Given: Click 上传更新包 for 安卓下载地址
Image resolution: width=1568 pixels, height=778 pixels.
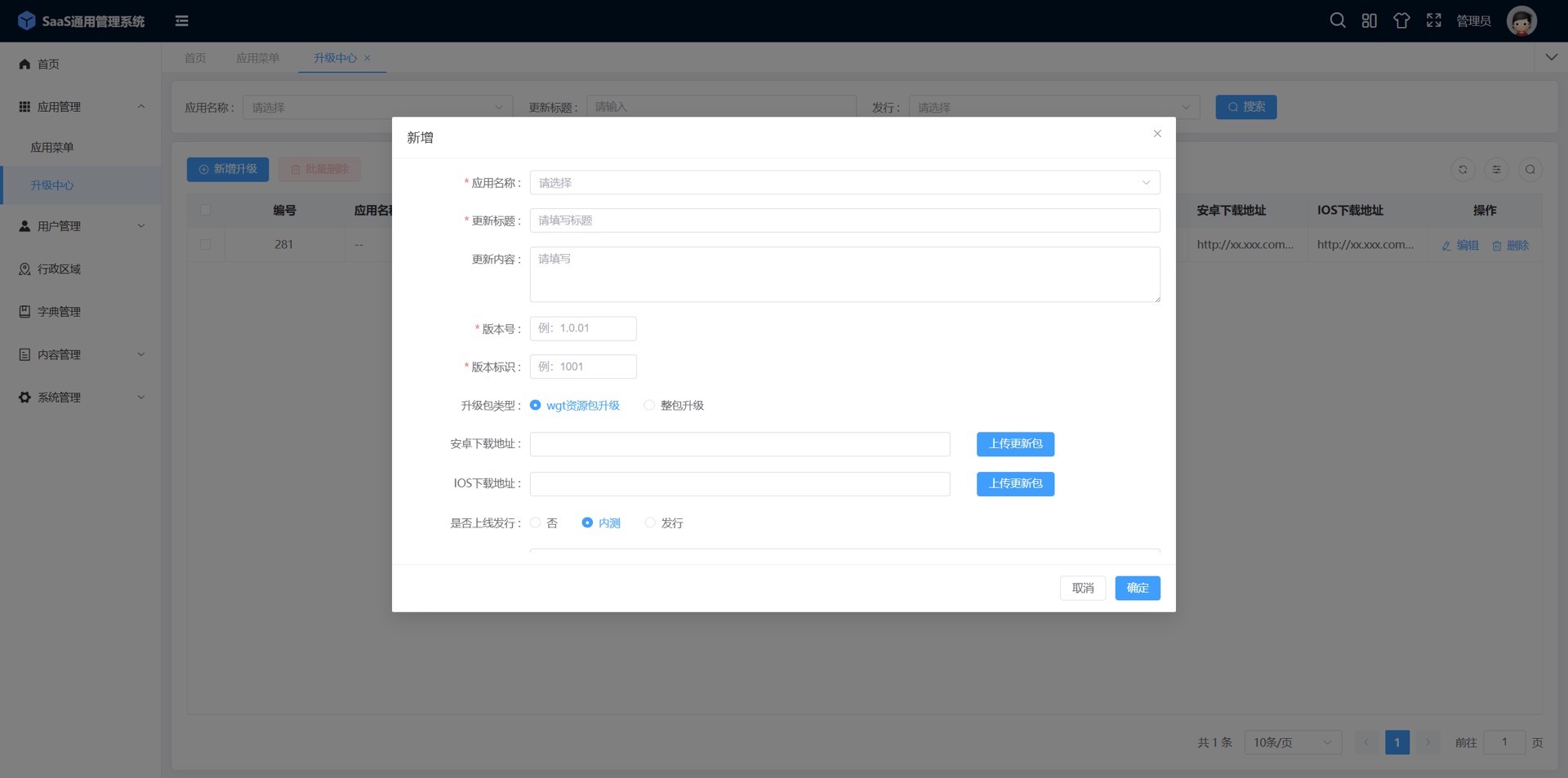Looking at the screenshot, I should tap(1015, 444).
